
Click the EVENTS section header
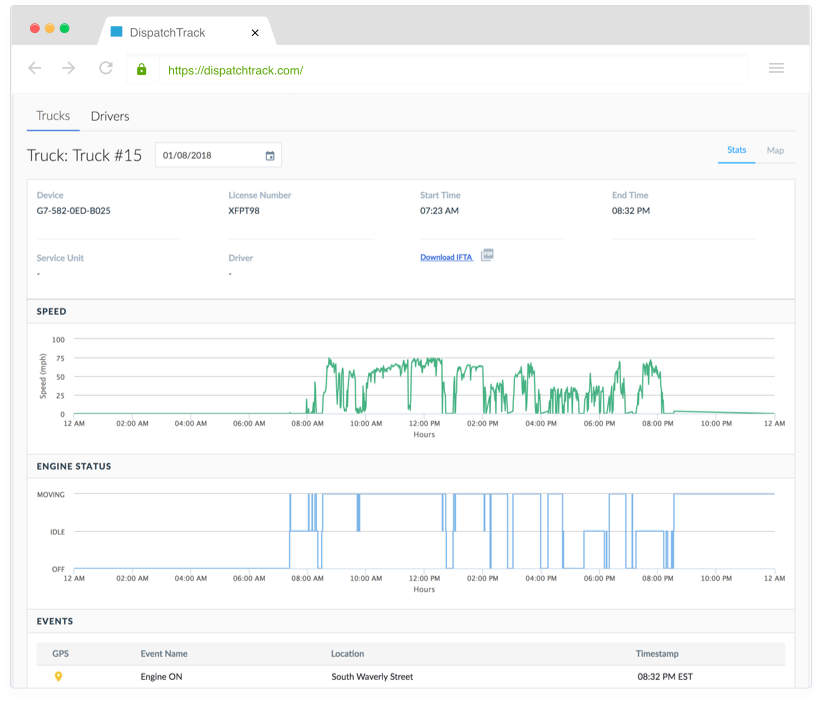(55, 621)
